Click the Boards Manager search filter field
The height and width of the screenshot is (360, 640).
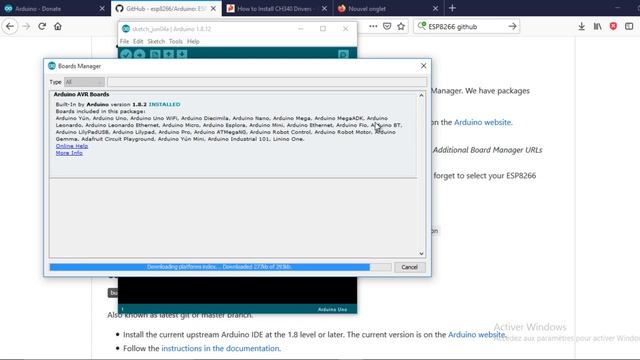click(x=267, y=82)
